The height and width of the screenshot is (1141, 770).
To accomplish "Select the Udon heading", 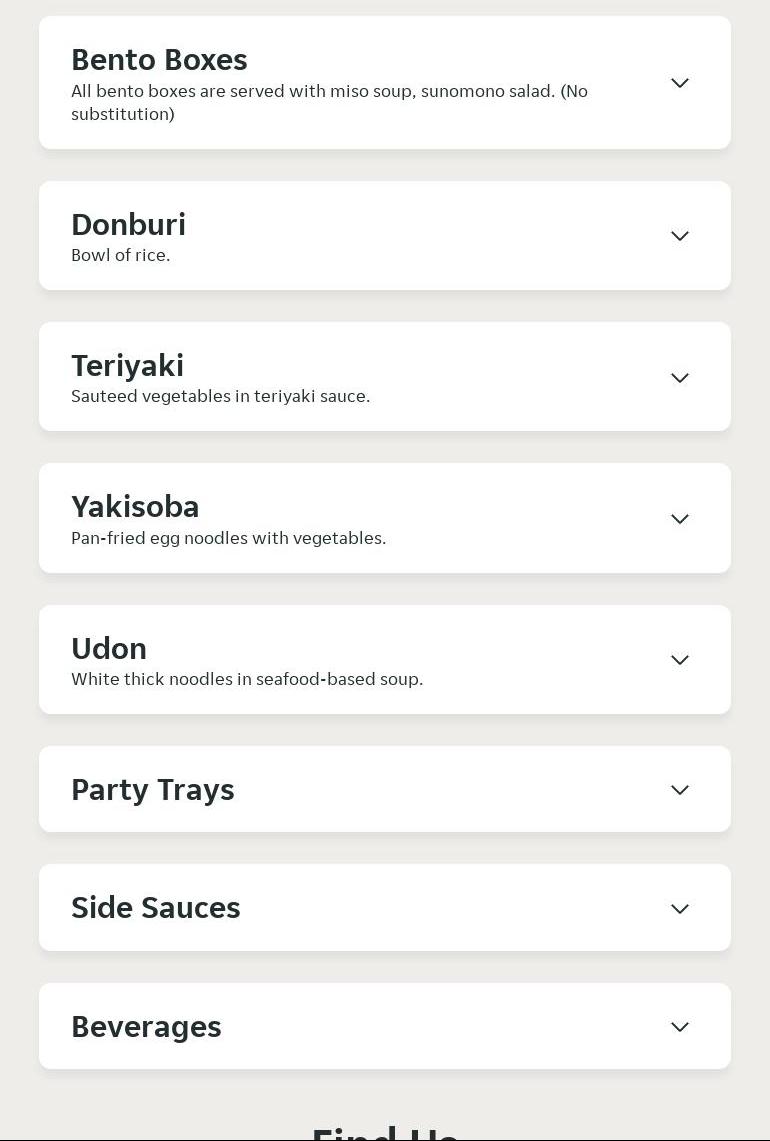I will [109, 649].
